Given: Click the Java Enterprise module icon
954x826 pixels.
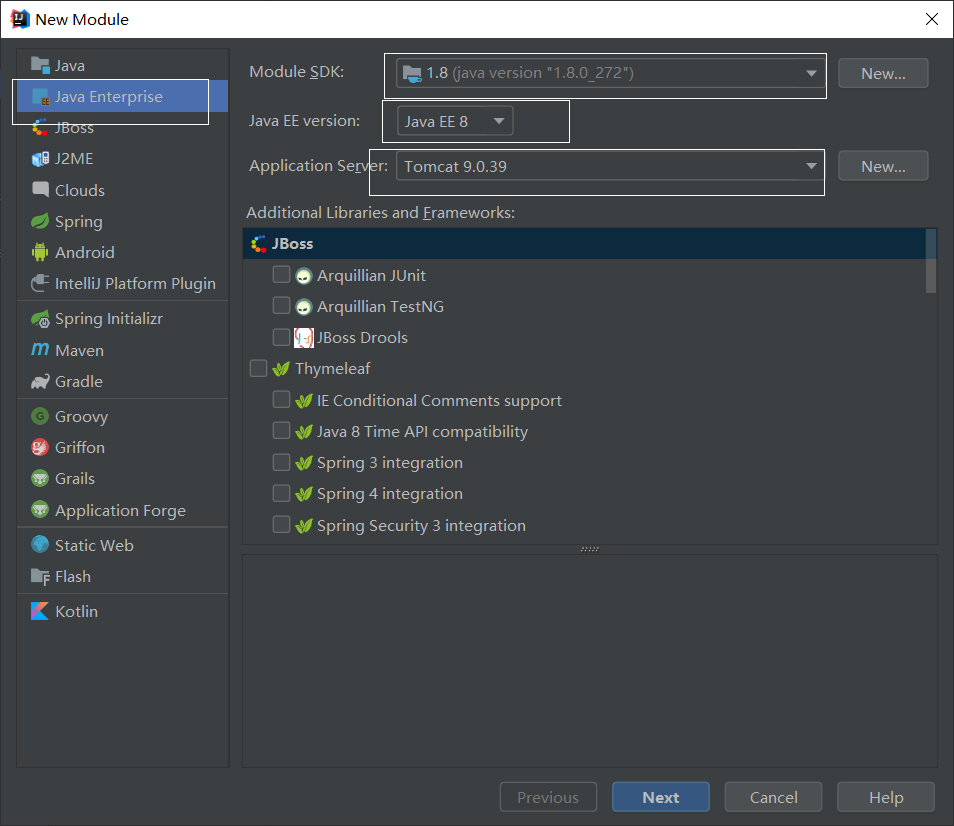Looking at the screenshot, I should tap(40, 97).
